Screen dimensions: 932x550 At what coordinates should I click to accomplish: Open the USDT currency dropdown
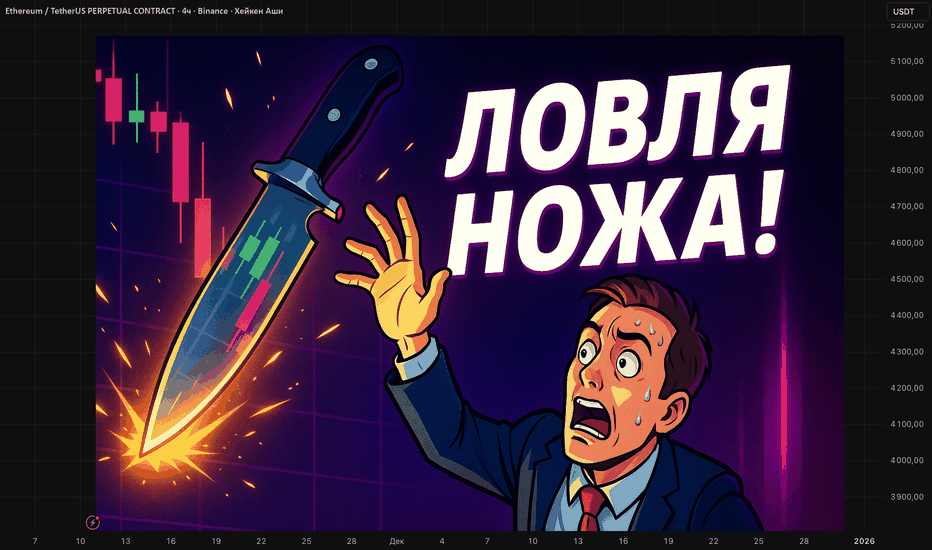[x=902, y=12]
